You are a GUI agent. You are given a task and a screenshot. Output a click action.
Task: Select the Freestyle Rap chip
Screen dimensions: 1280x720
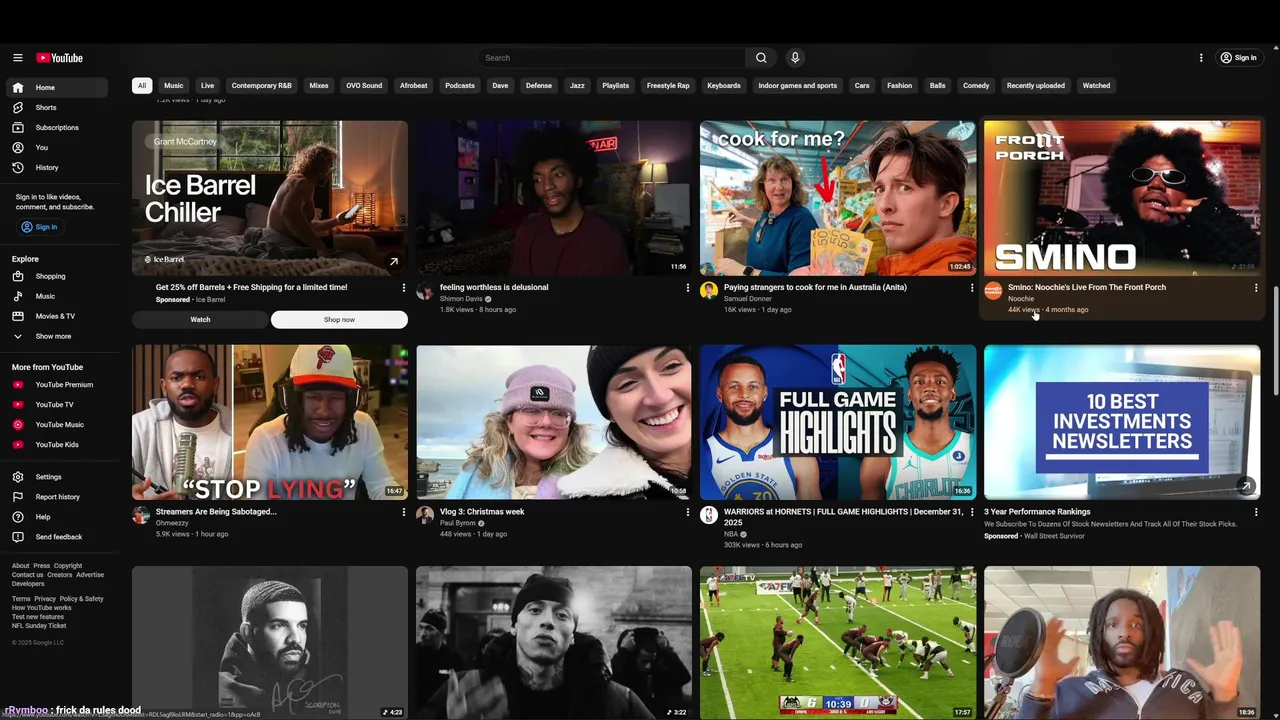tap(668, 86)
